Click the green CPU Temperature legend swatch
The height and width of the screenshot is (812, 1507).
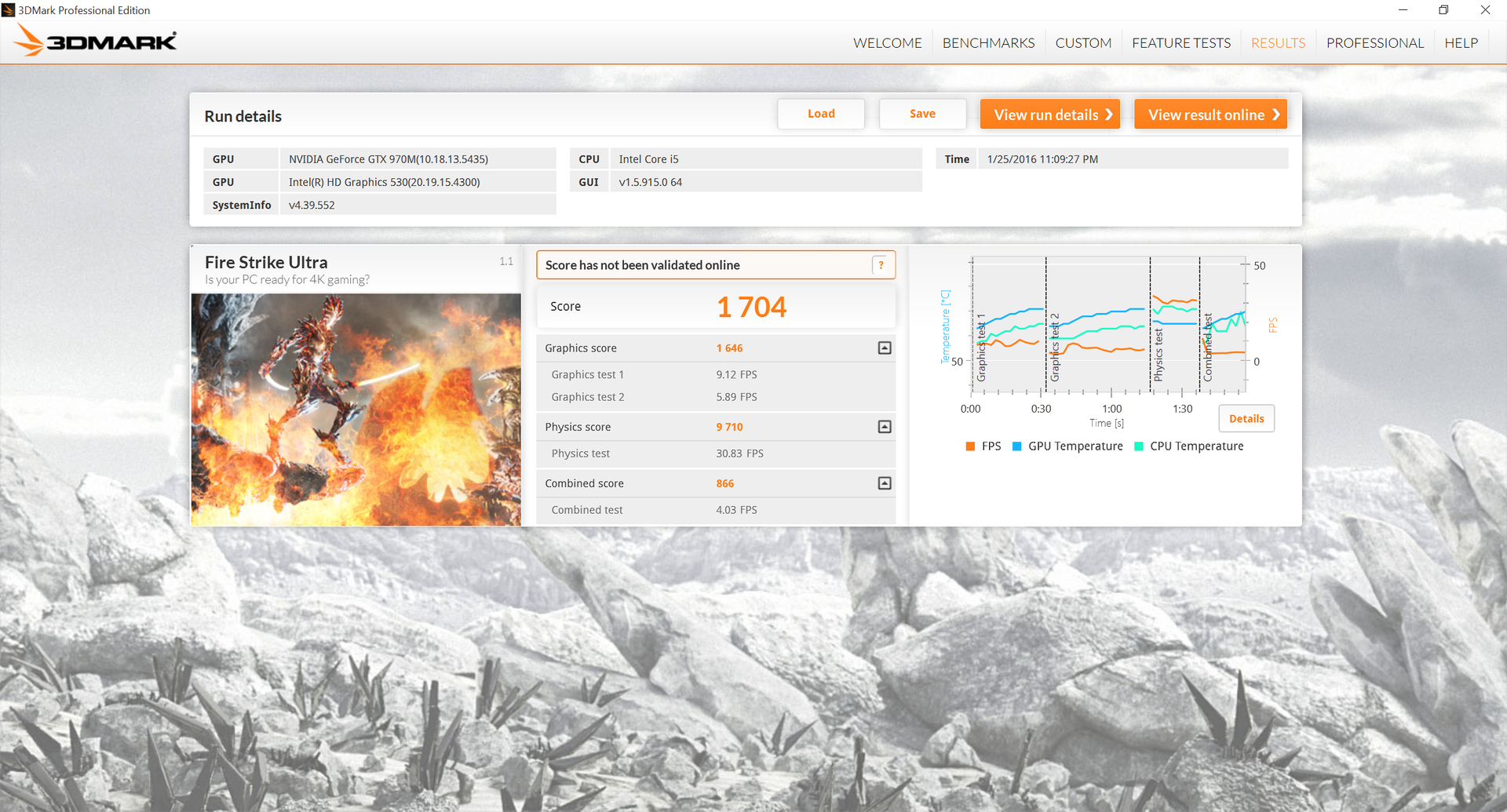click(1139, 446)
